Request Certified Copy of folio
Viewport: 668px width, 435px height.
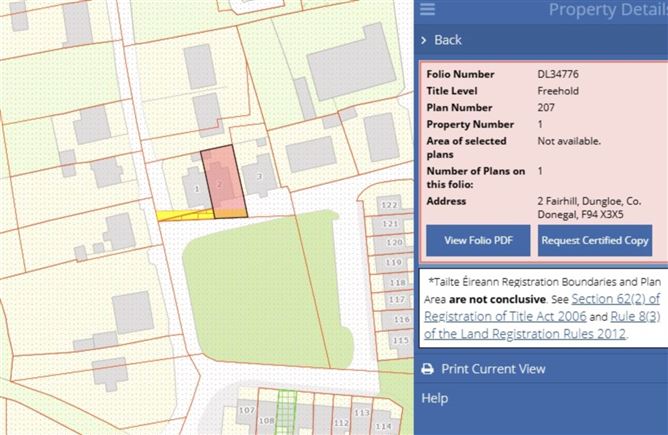[595, 240]
